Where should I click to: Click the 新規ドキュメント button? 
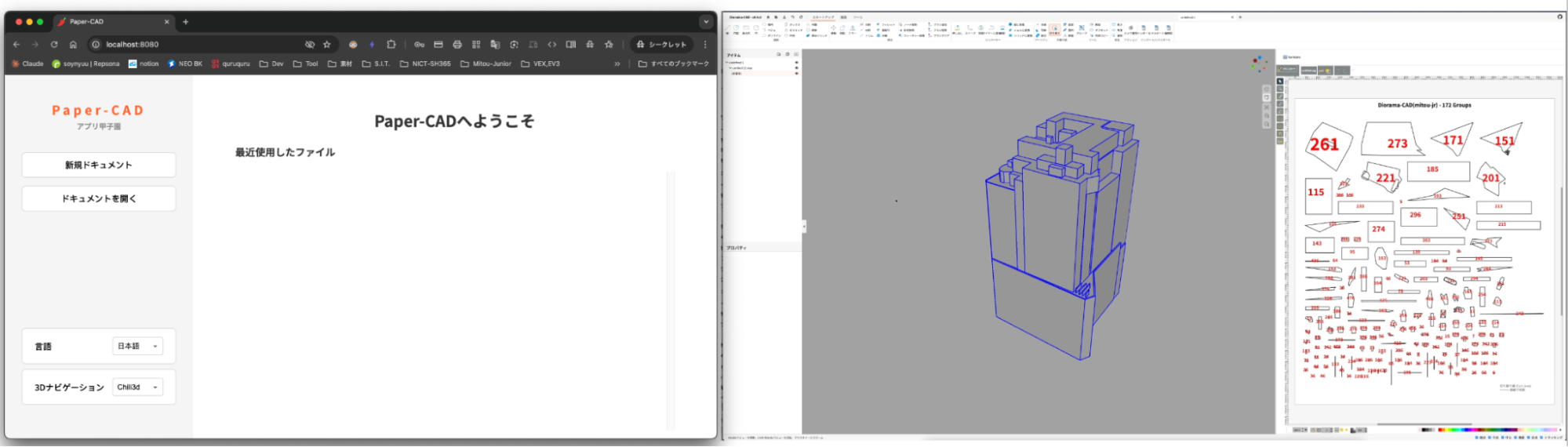point(99,165)
